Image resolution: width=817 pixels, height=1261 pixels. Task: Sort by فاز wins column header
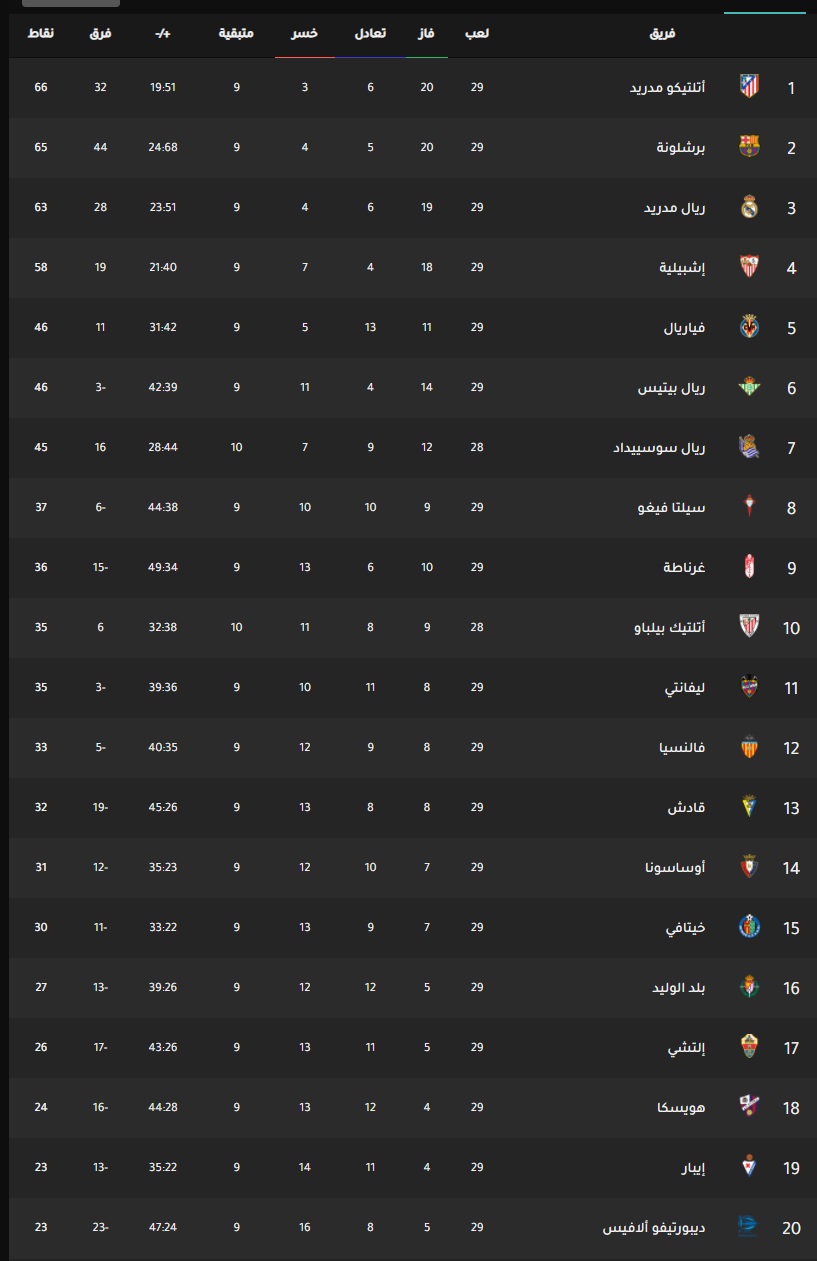[x=427, y=34]
